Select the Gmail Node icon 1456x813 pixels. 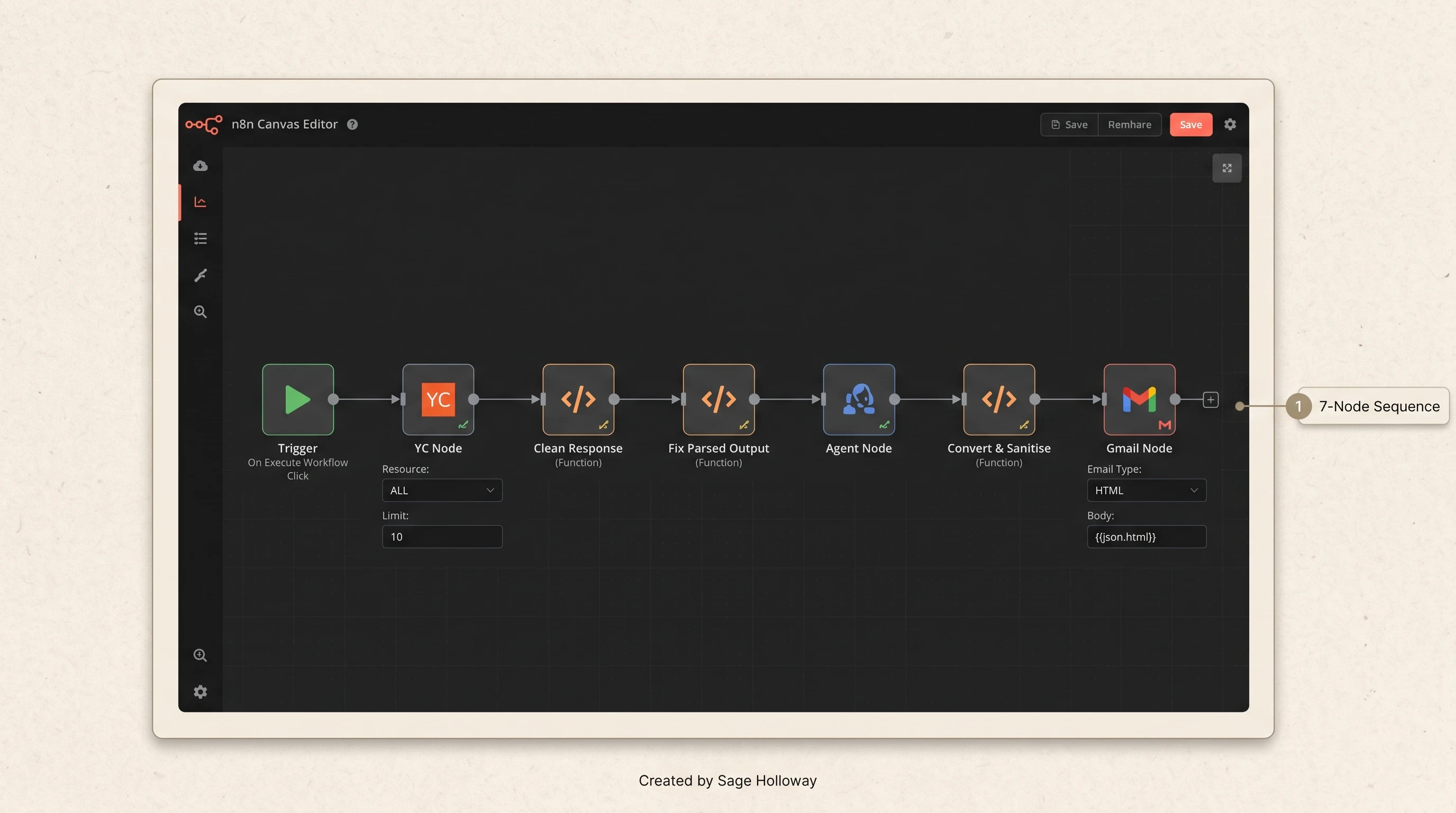1139,399
